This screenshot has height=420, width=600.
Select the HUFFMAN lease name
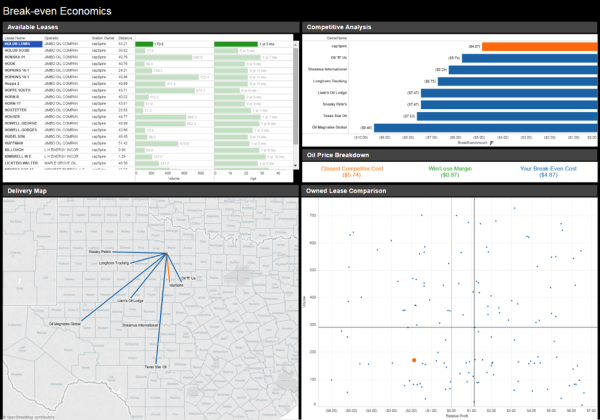coord(14,143)
